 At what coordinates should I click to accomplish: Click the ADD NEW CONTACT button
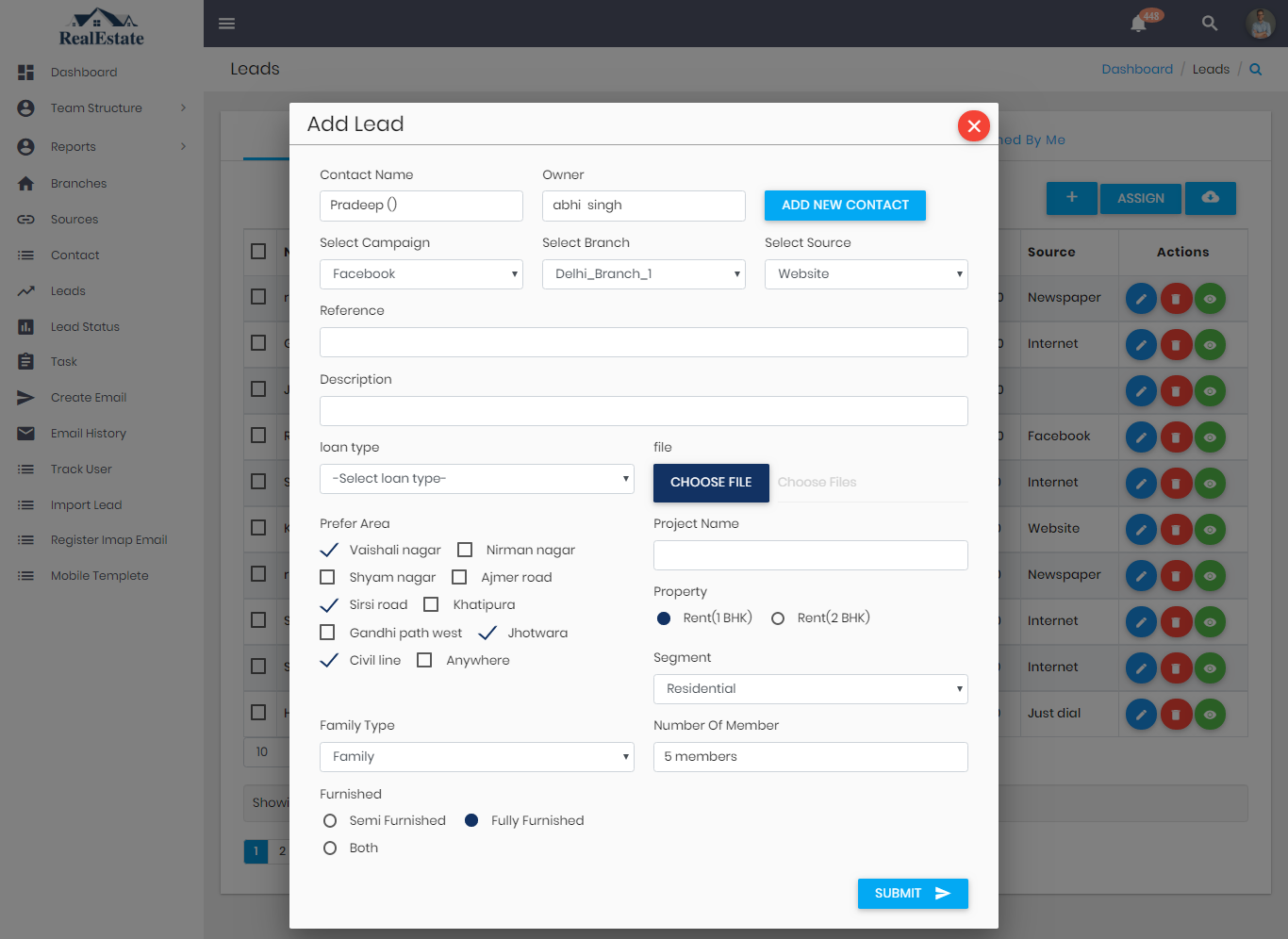coord(845,205)
